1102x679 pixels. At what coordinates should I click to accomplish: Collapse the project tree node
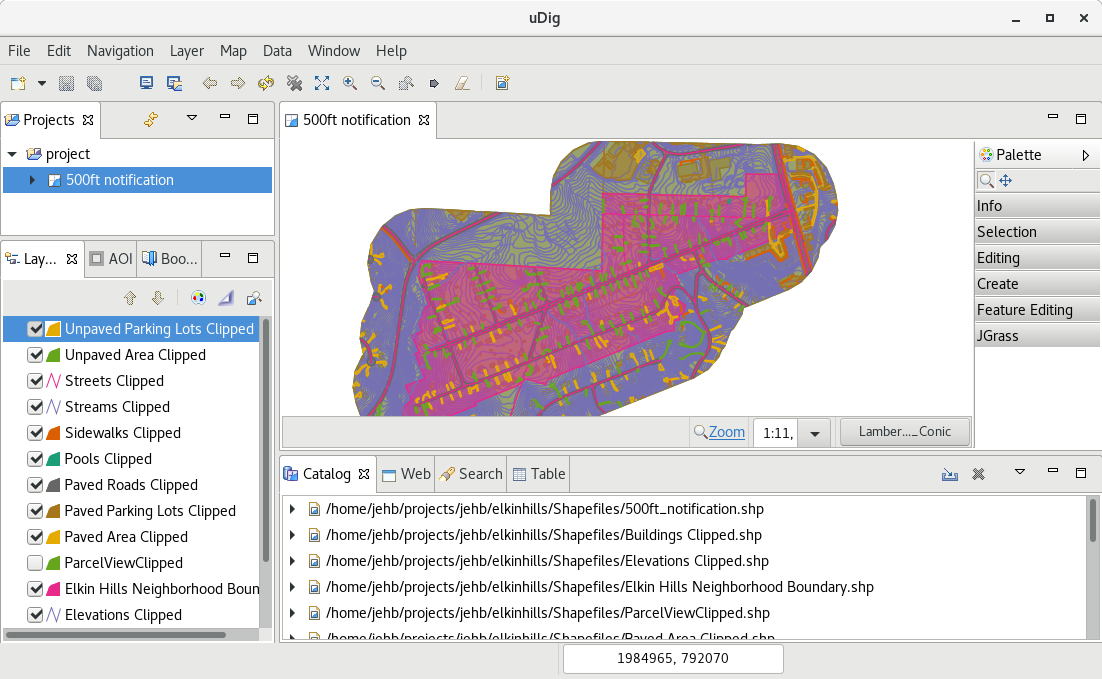12,154
